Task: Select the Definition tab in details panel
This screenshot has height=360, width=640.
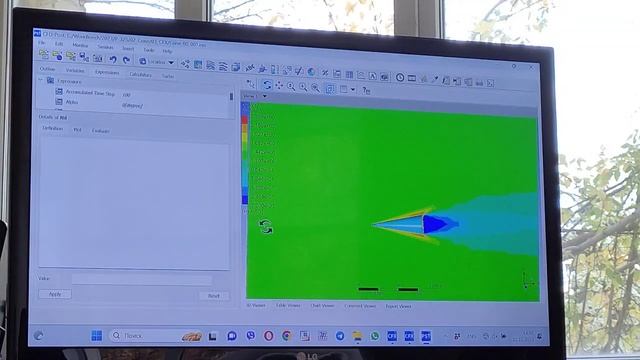Action: 53,128
